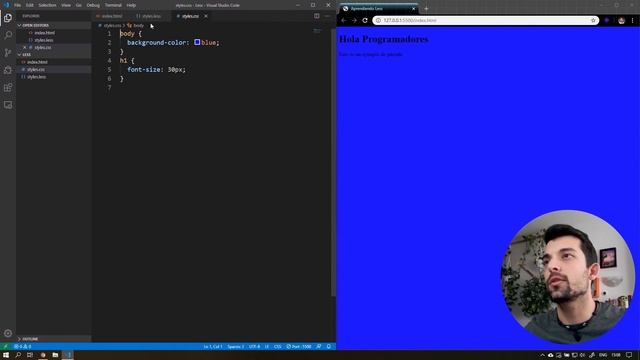The image size is (640, 360).
Task: Open Windows taskbar search
Action: 18,355
